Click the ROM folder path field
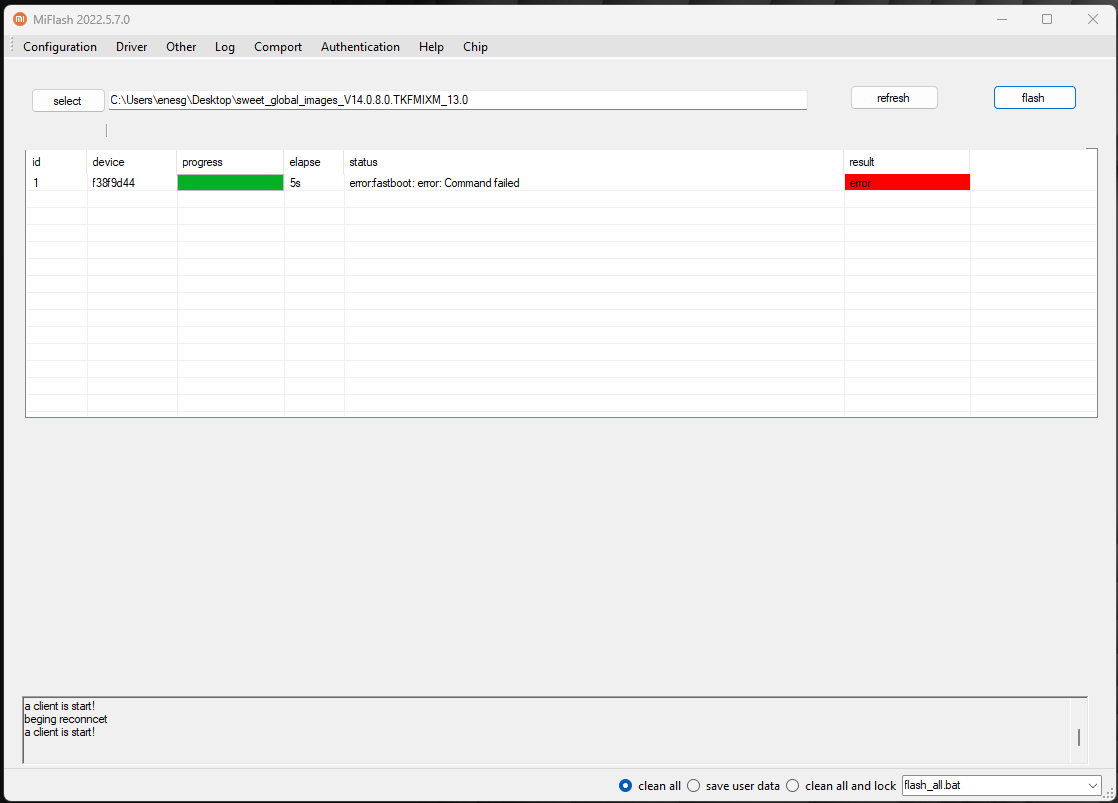This screenshot has height=803, width=1118. coord(457,100)
